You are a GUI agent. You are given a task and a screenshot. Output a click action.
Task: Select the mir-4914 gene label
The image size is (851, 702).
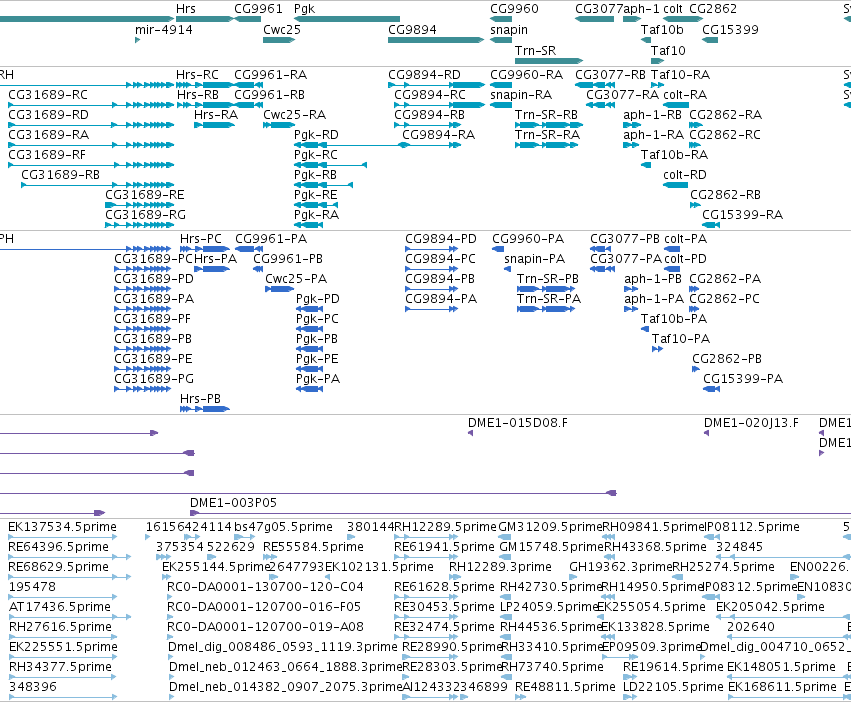click(164, 29)
